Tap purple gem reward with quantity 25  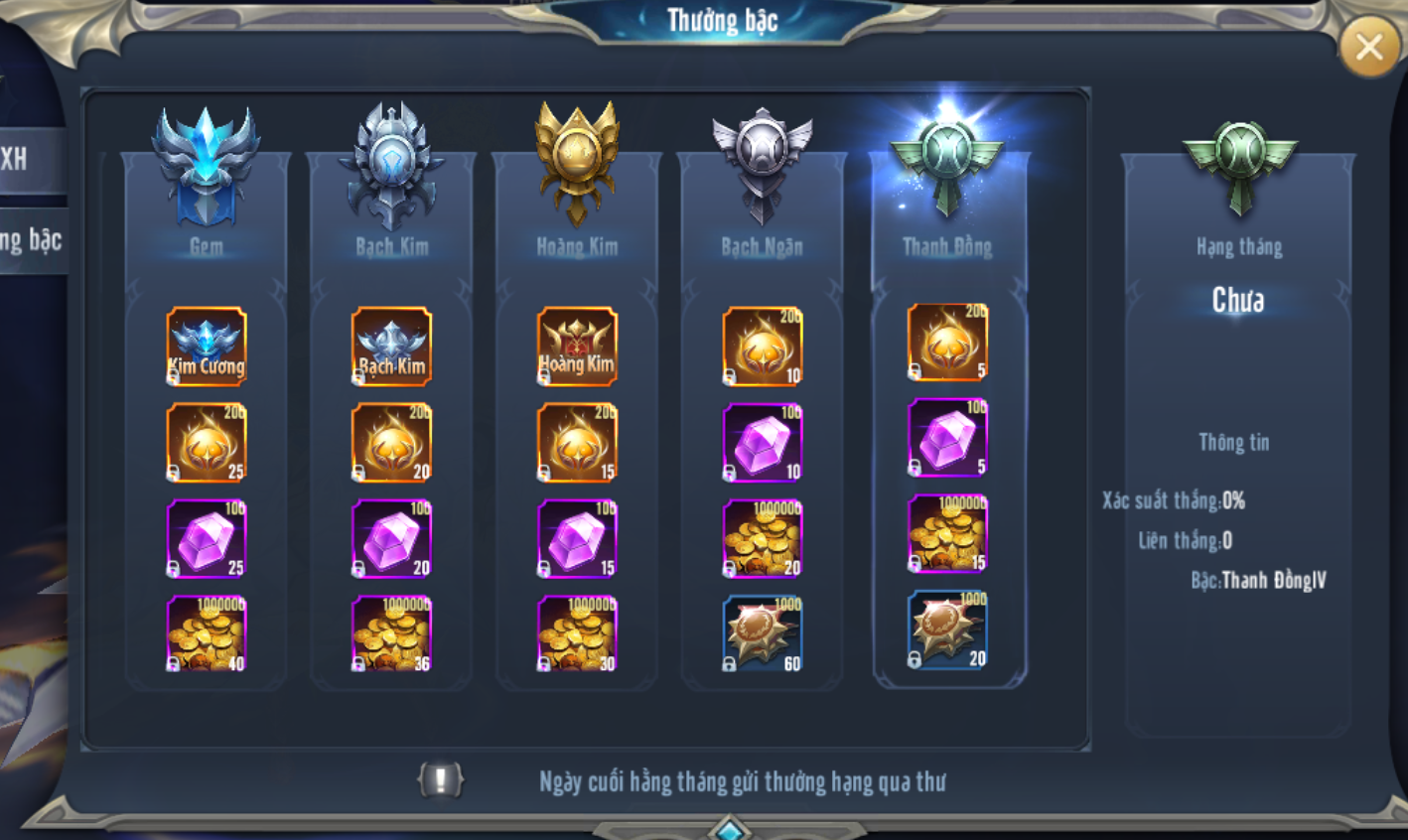[207, 538]
